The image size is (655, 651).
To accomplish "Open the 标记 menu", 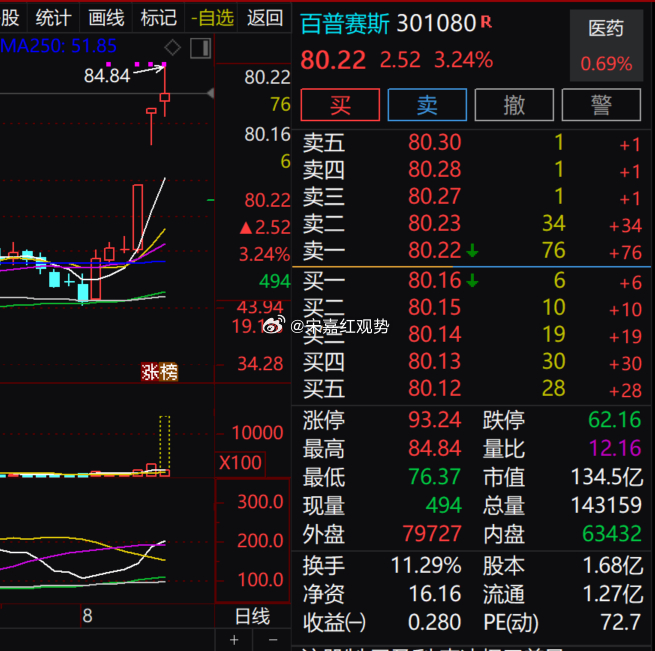I will click(x=159, y=18).
